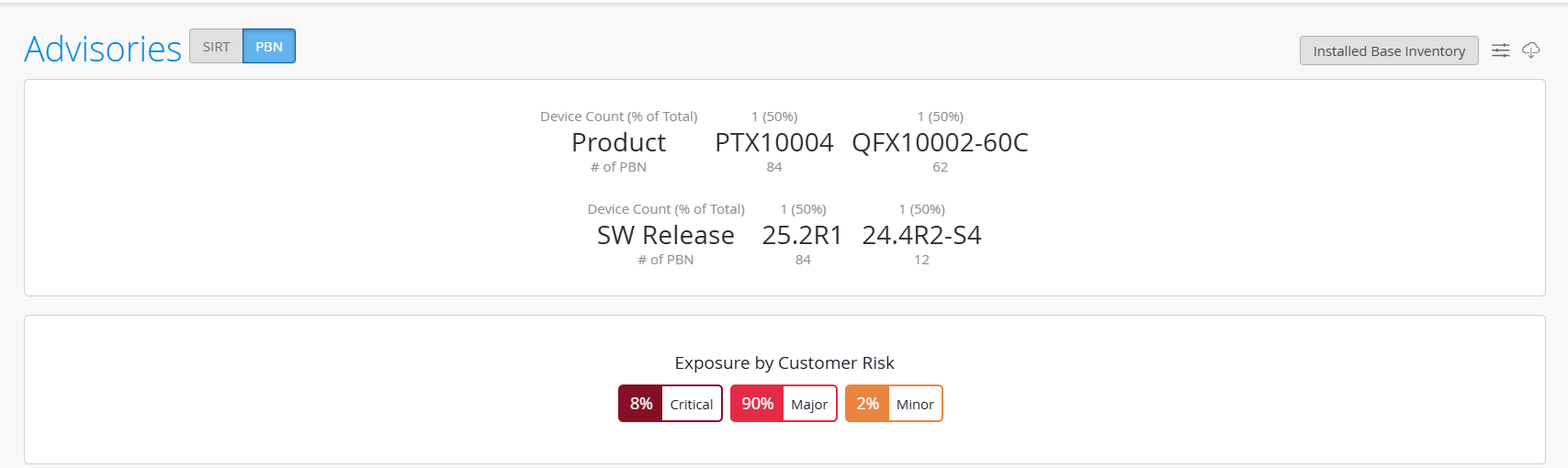Switch to the SIRT advisories toggle
This screenshot has width=1568, height=468.
(x=216, y=46)
